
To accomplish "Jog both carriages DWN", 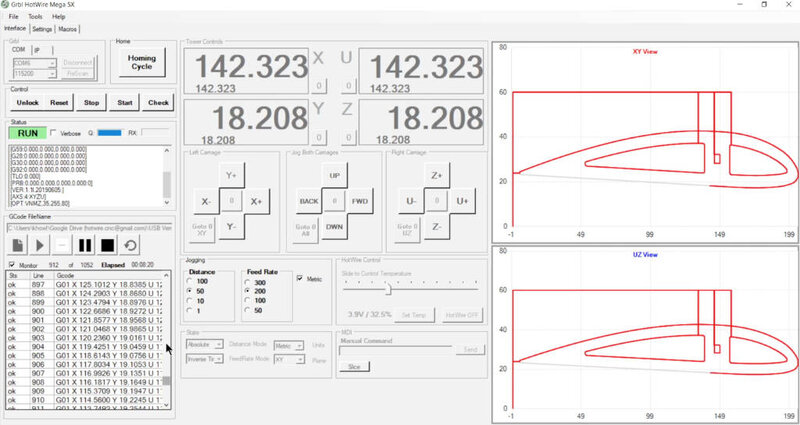I will (335, 227).
